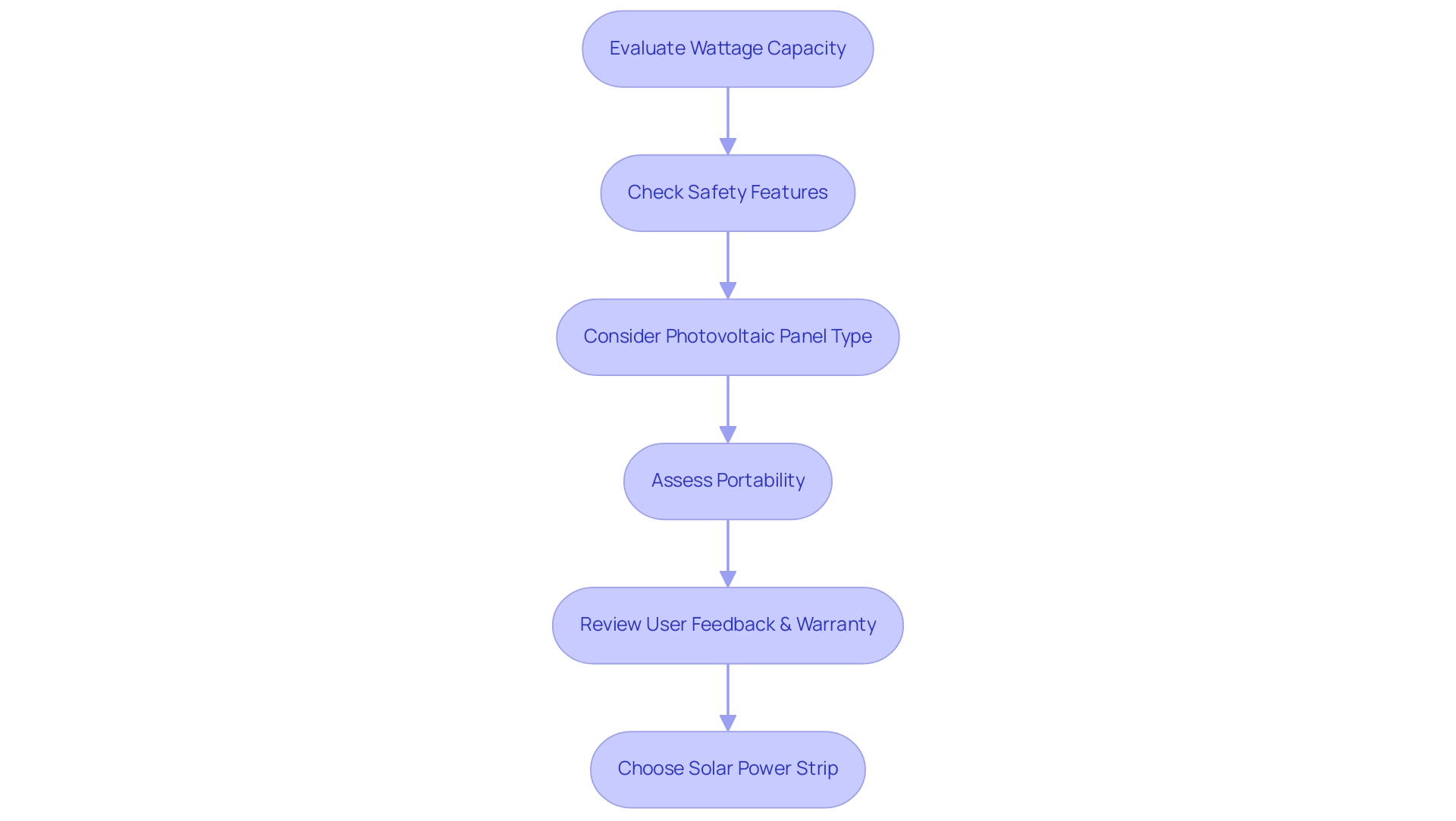The height and width of the screenshot is (821, 1456).
Task: Click the Evaluate Wattage Capacity node
Action: tap(727, 48)
